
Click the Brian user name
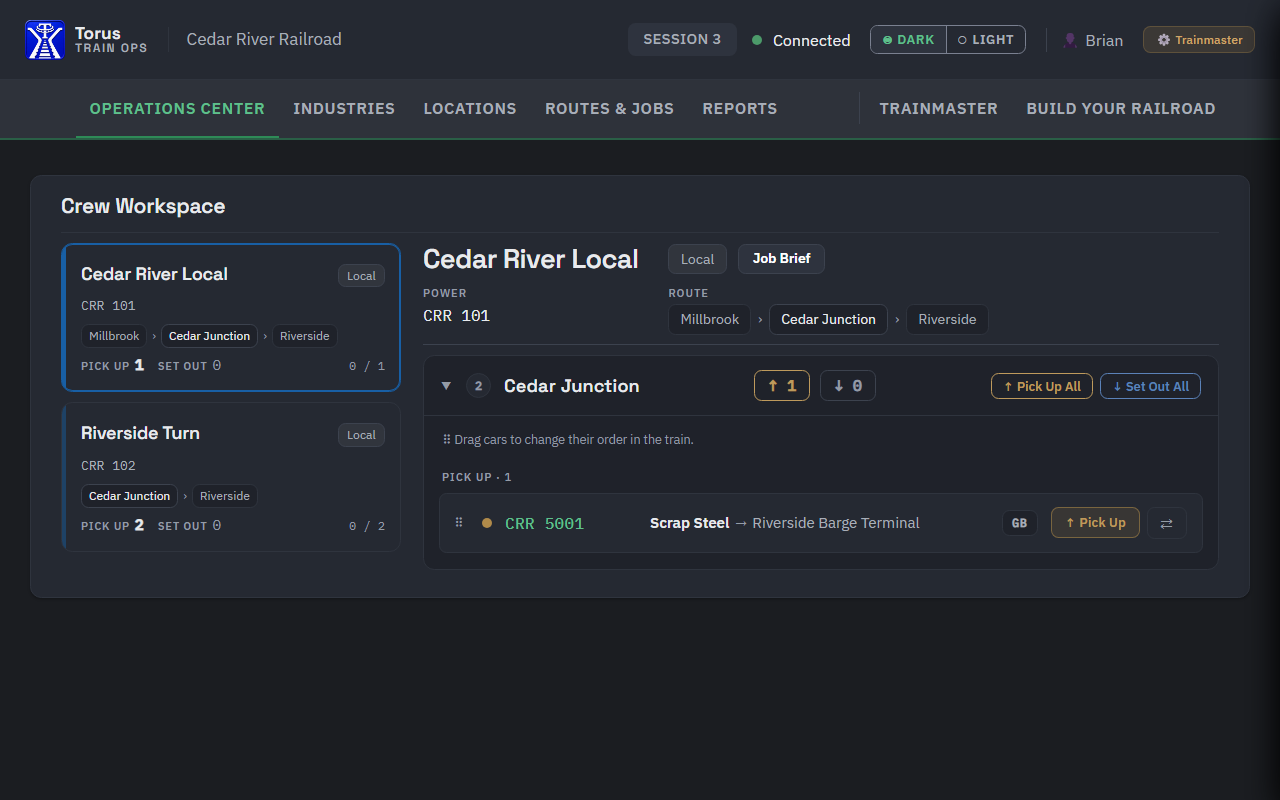point(1104,40)
